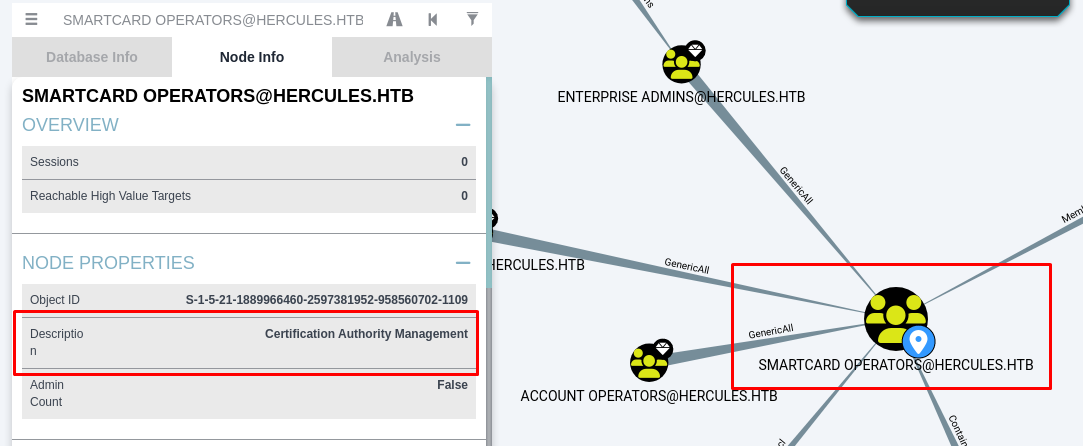Screen dimensions: 1083x446
Task: Select the Enterprise Admins group node icon
Action: 682,64
